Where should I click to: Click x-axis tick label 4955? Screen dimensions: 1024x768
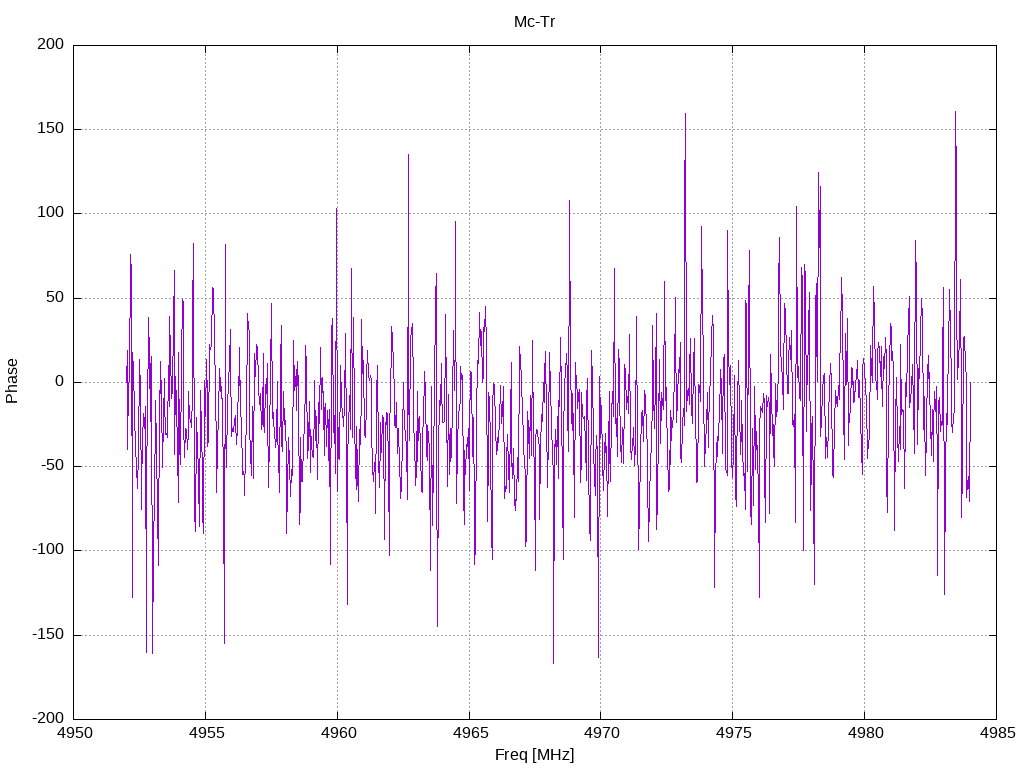tap(206, 733)
